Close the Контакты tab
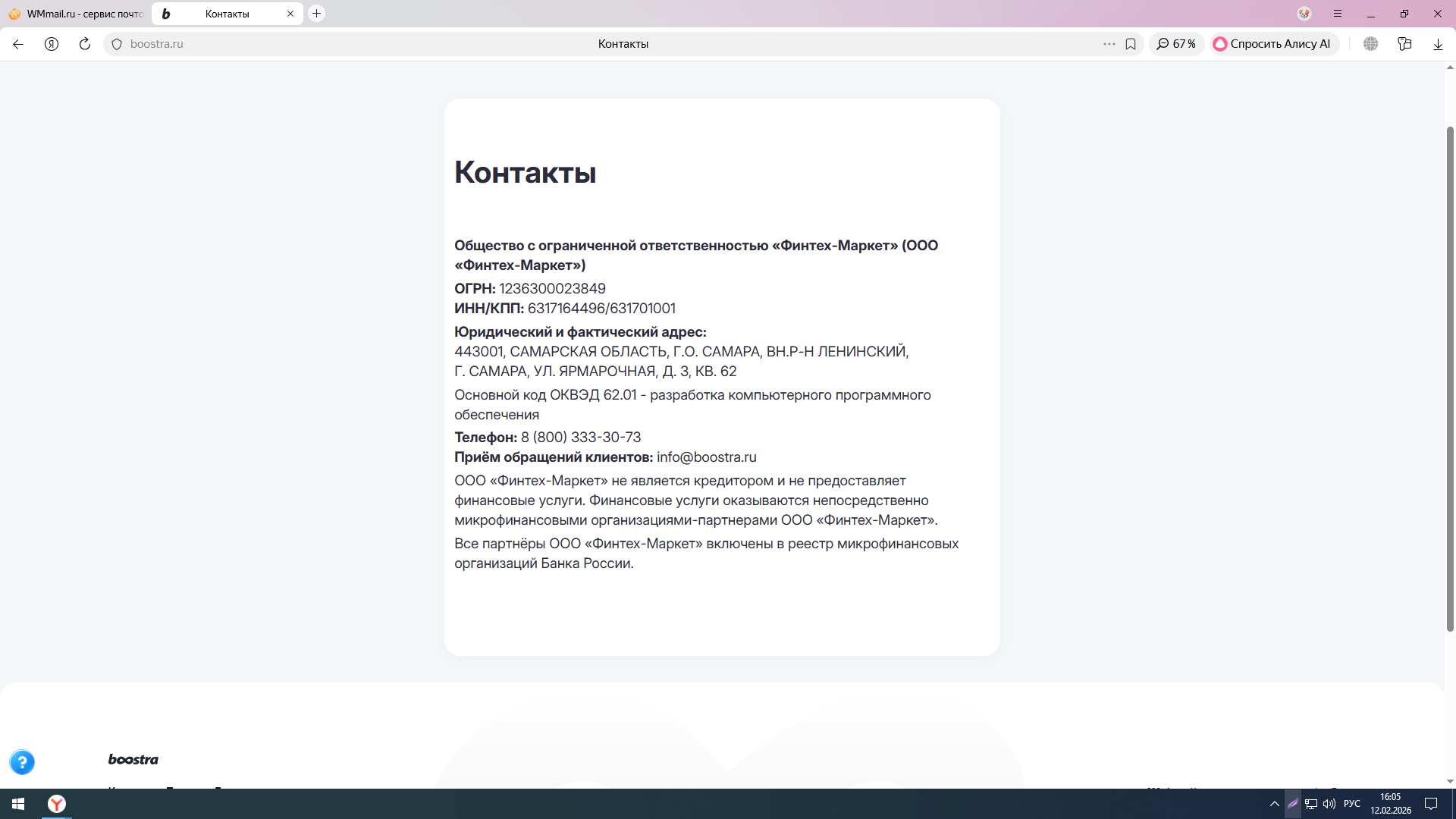The width and height of the screenshot is (1456, 819). tap(290, 14)
